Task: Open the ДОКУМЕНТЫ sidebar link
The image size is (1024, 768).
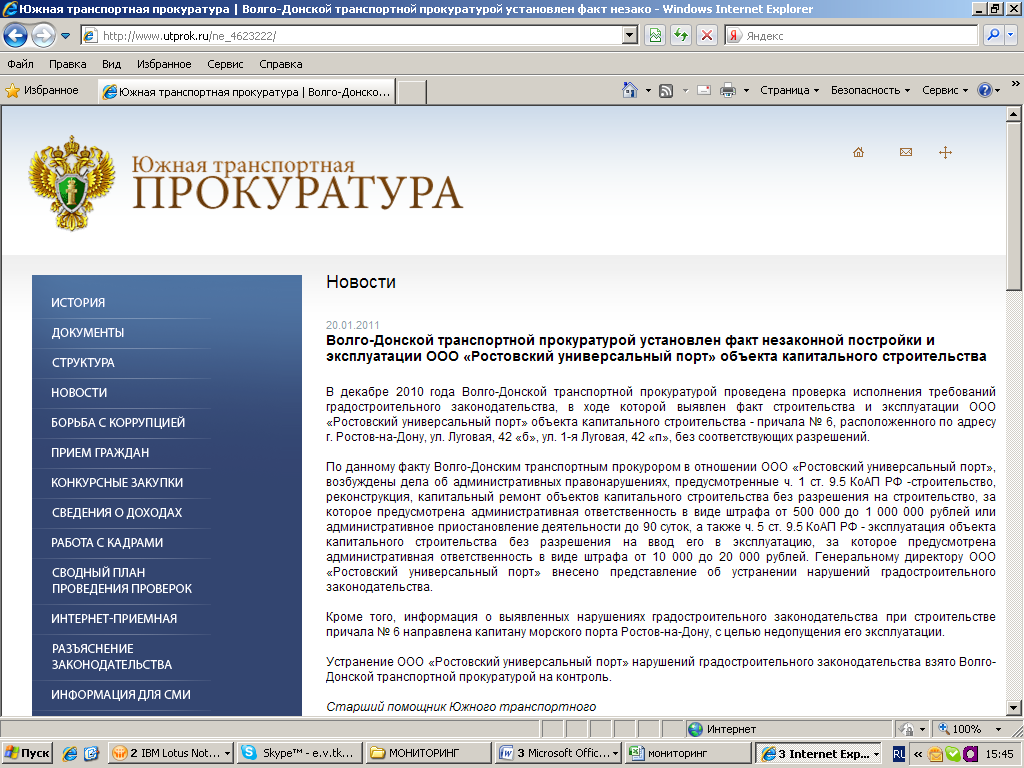Action: click(88, 333)
